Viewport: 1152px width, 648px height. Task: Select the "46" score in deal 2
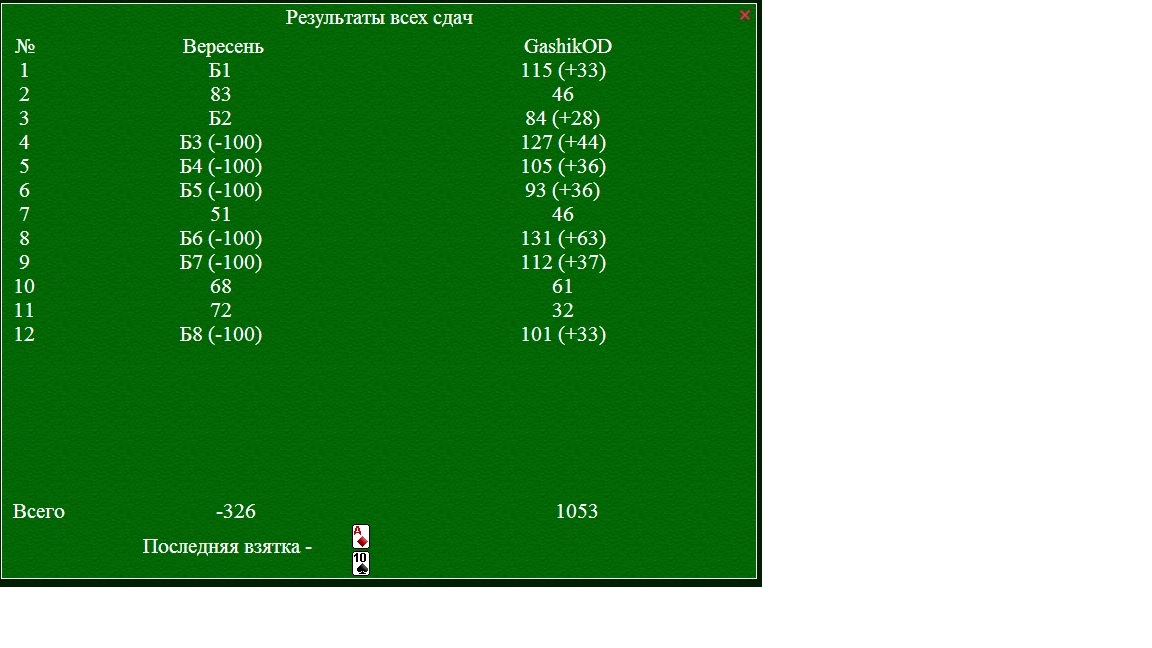pos(563,95)
